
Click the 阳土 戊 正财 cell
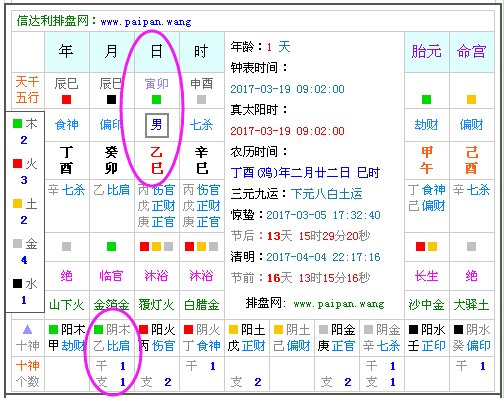click(247, 338)
